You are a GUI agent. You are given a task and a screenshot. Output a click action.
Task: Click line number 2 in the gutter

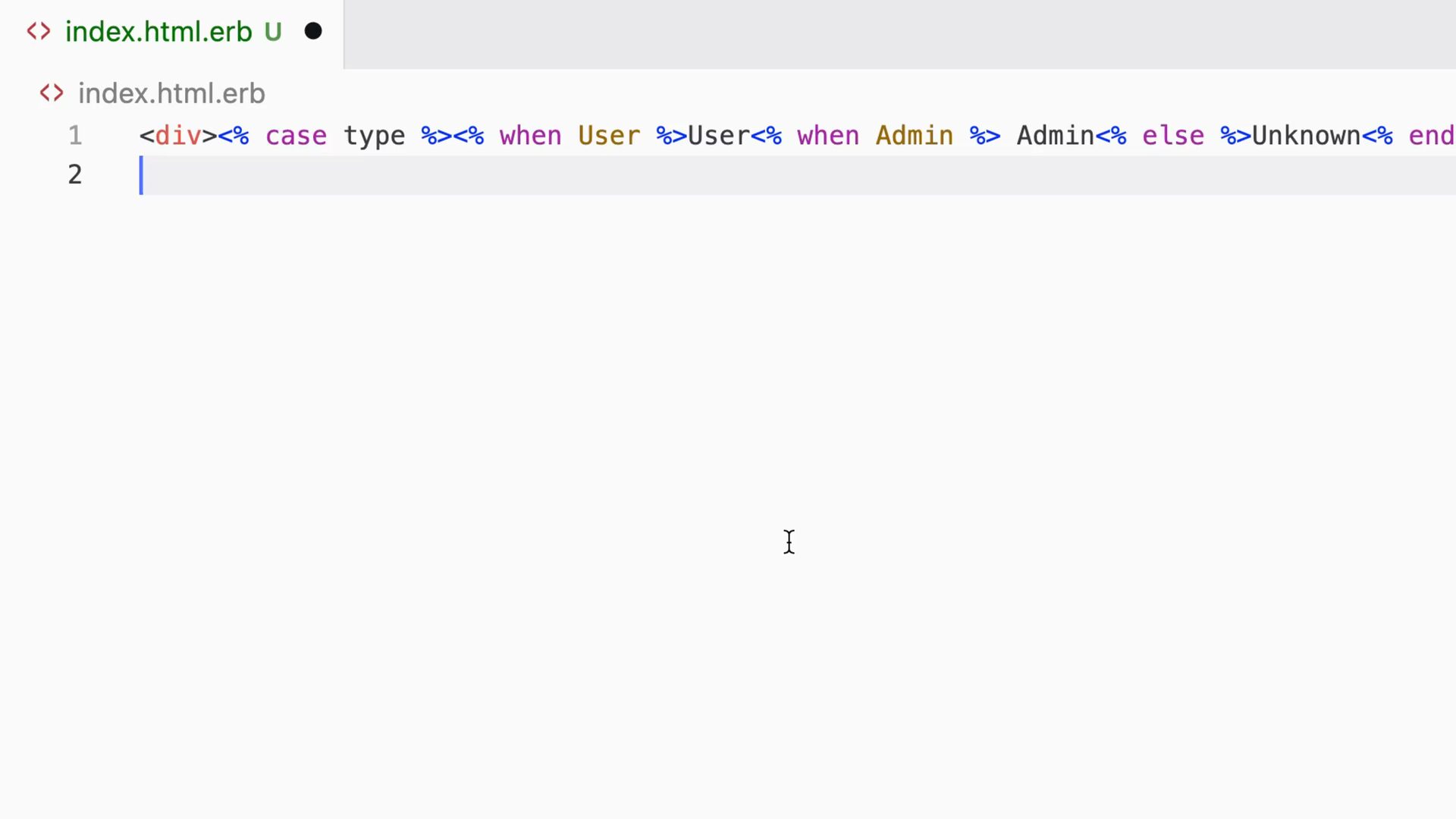click(x=75, y=175)
